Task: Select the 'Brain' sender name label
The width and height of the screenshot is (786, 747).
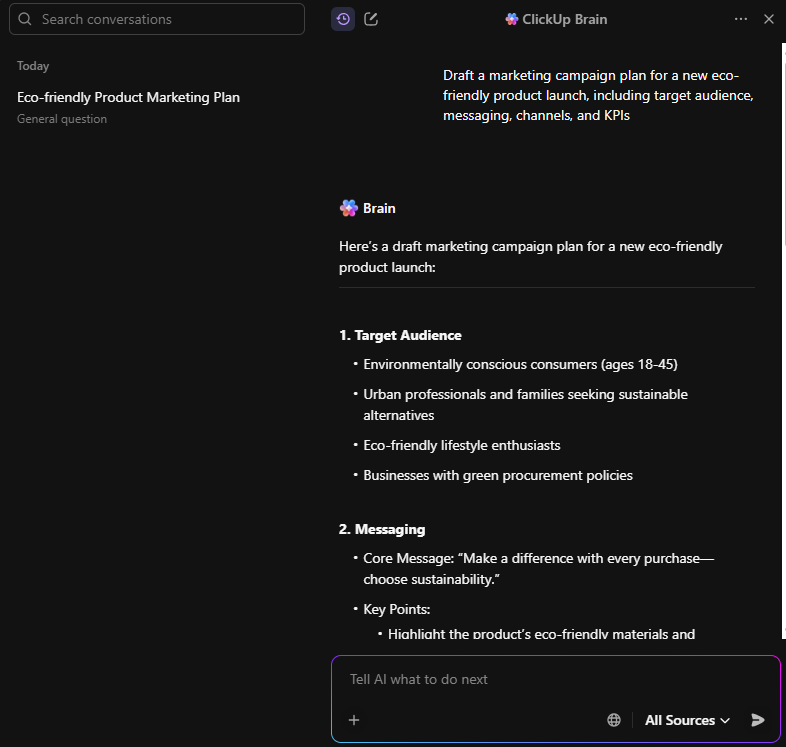Action: click(x=379, y=208)
